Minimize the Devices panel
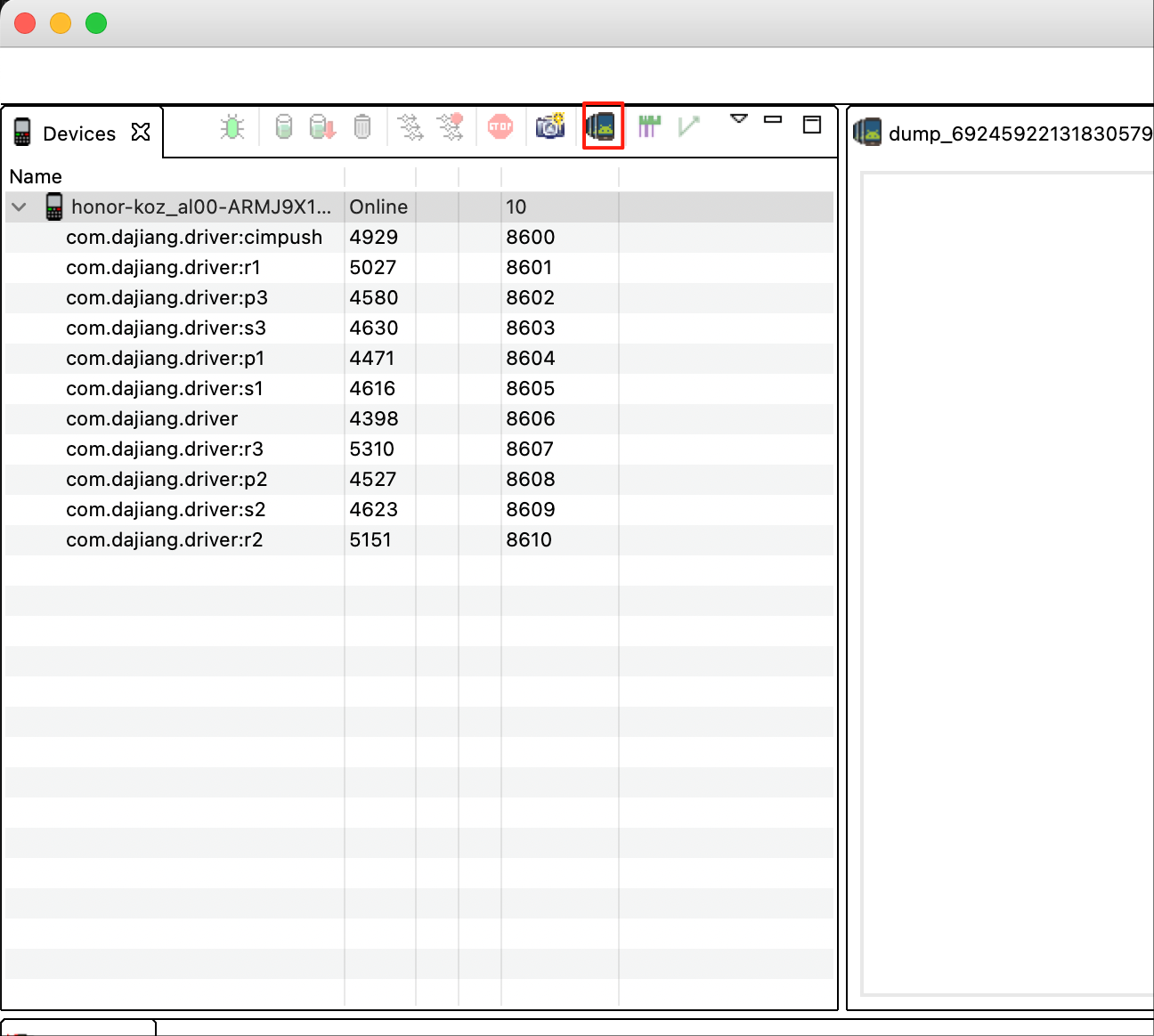 [x=773, y=118]
